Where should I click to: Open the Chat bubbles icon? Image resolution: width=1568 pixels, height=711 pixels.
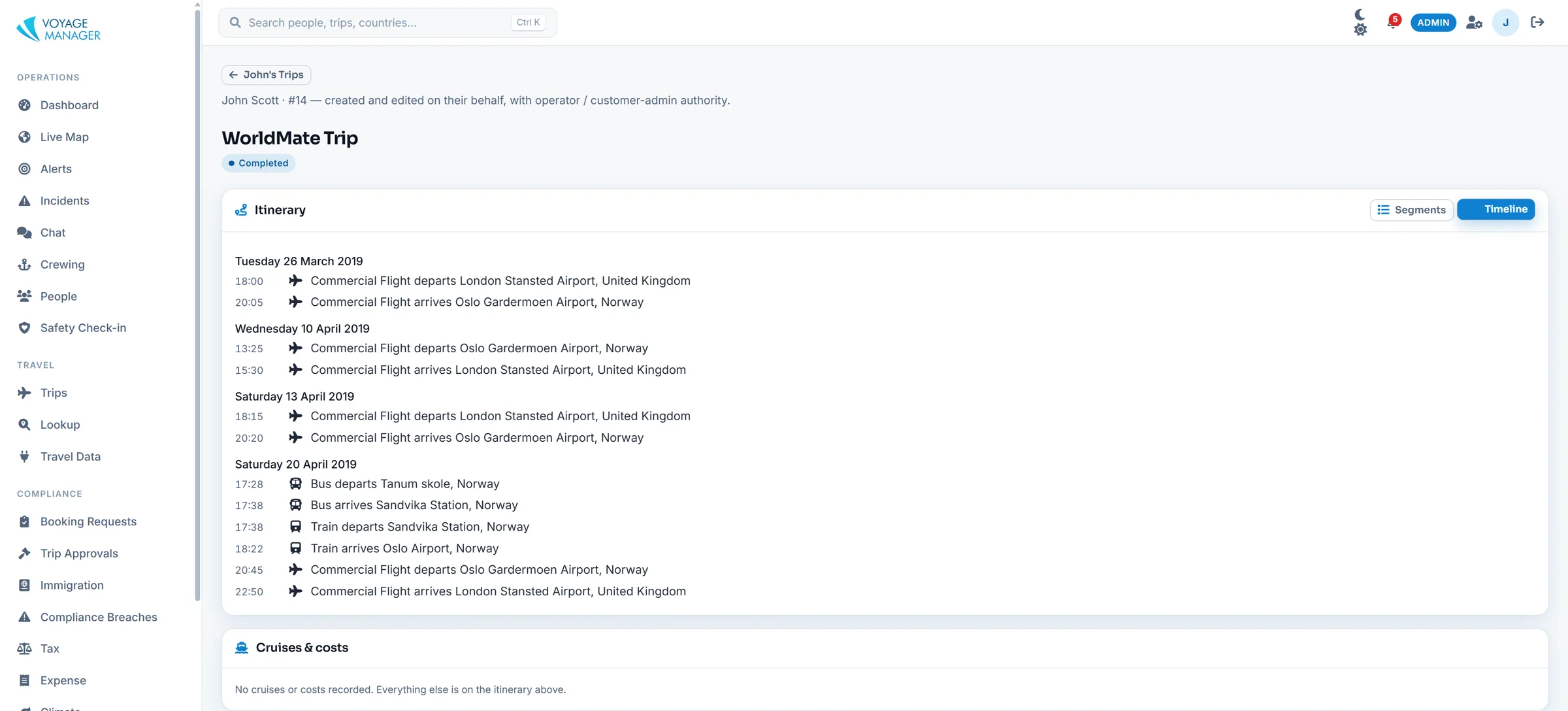pos(24,233)
